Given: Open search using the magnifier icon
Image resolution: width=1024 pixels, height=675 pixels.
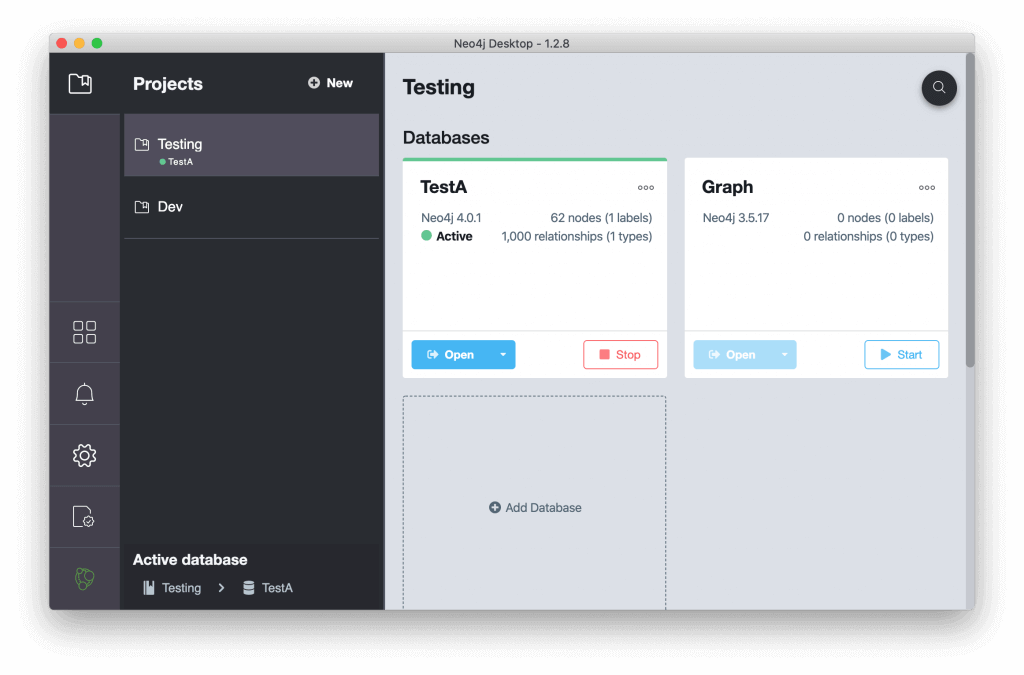Looking at the screenshot, I should (938, 88).
